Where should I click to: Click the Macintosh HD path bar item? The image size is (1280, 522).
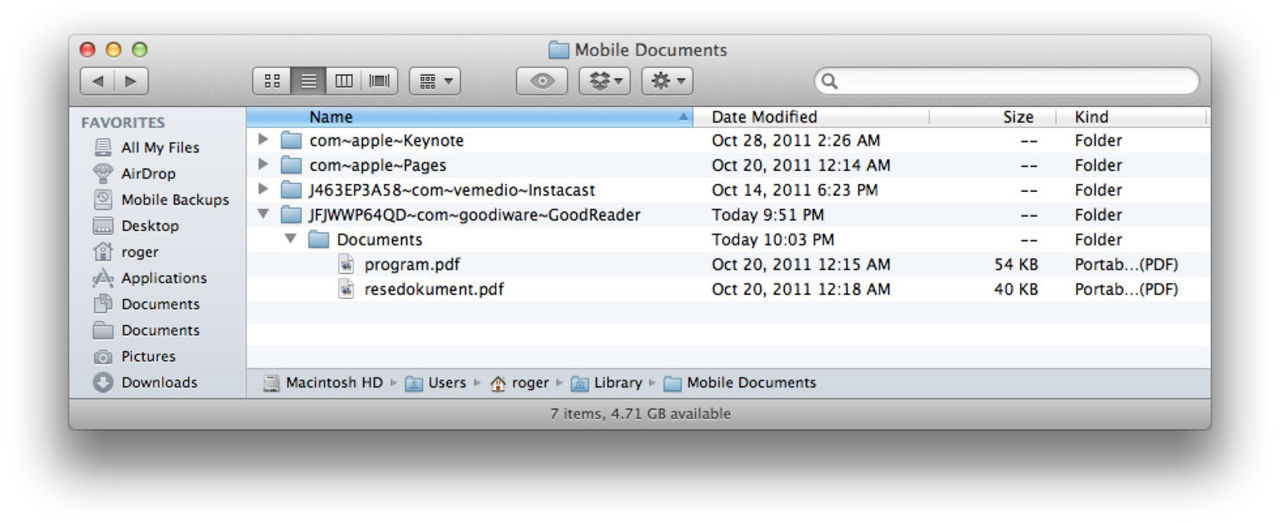[x=323, y=382]
